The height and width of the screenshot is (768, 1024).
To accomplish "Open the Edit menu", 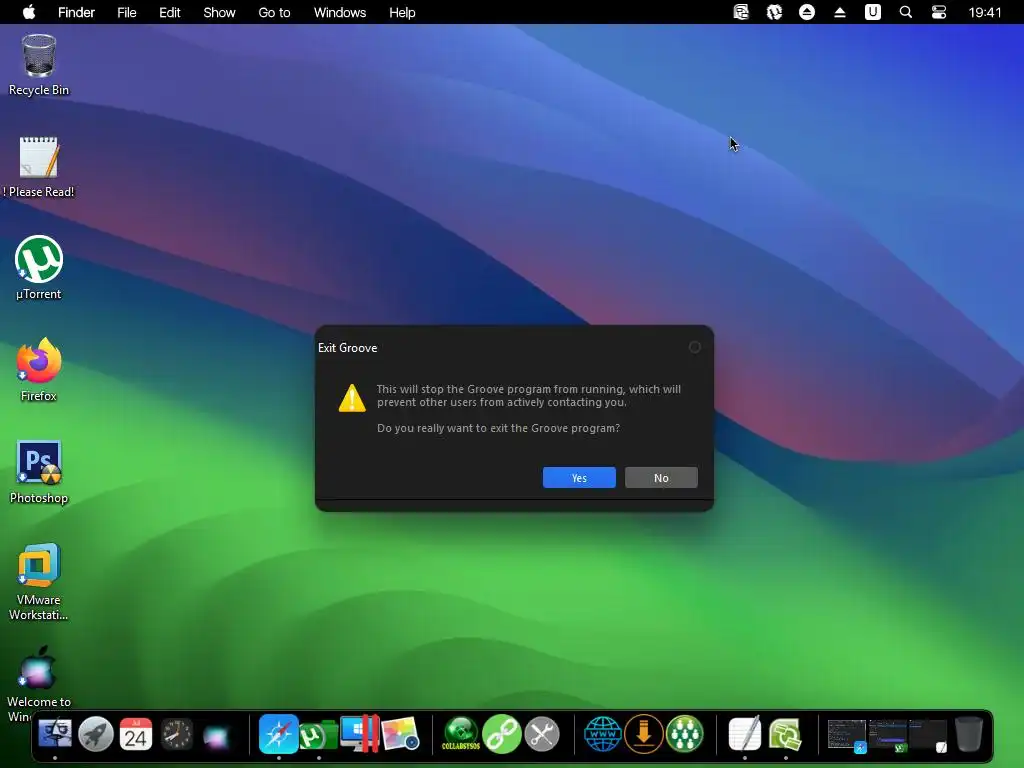I will (170, 12).
